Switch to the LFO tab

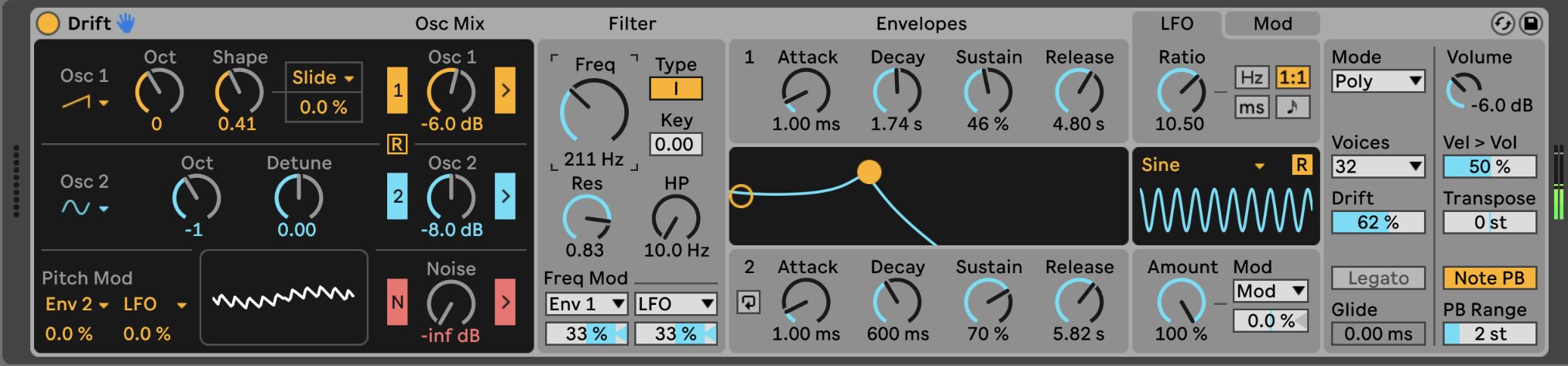point(1176,24)
